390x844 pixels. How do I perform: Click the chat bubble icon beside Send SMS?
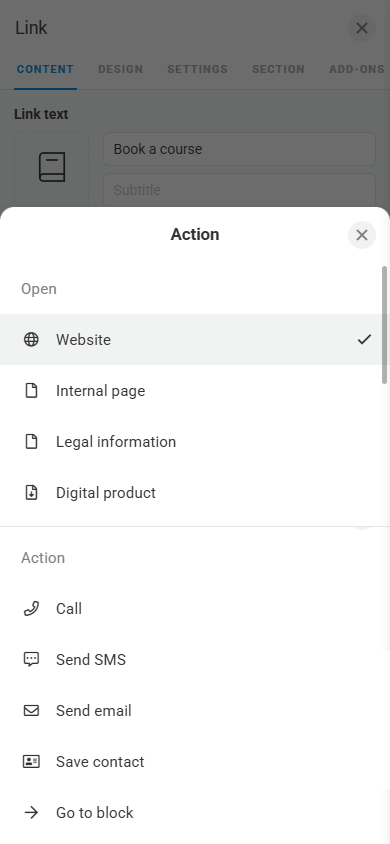(x=31, y=660)
